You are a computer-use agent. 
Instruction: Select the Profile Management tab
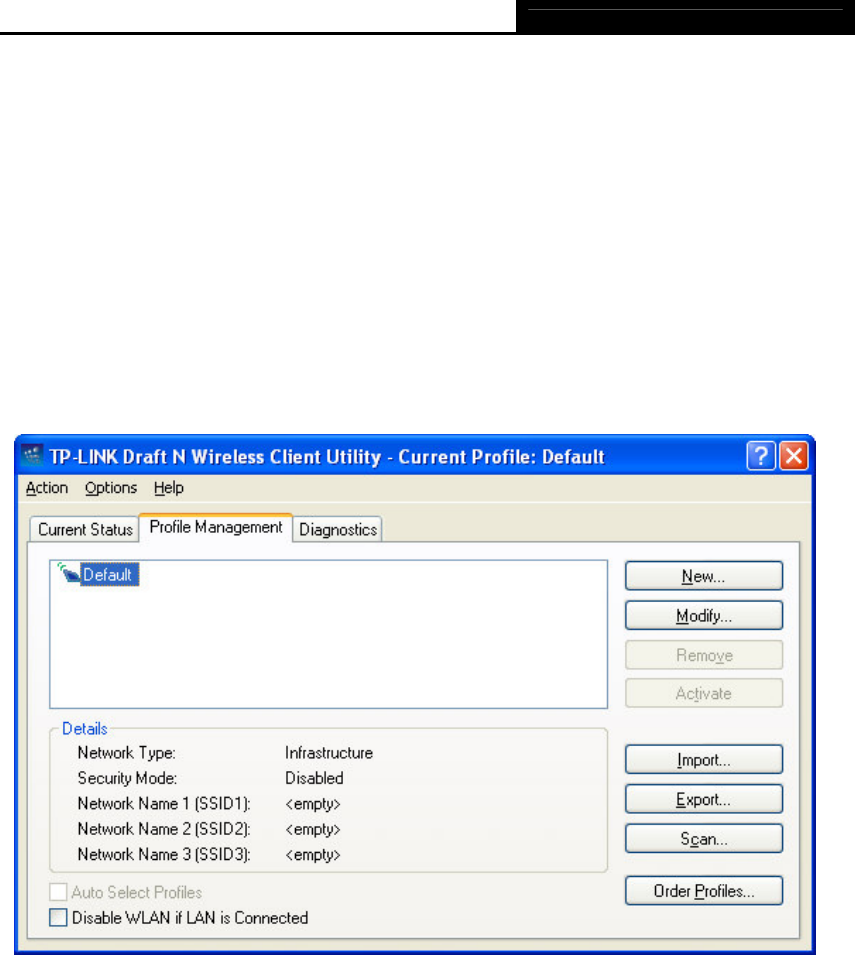(216, 527)
